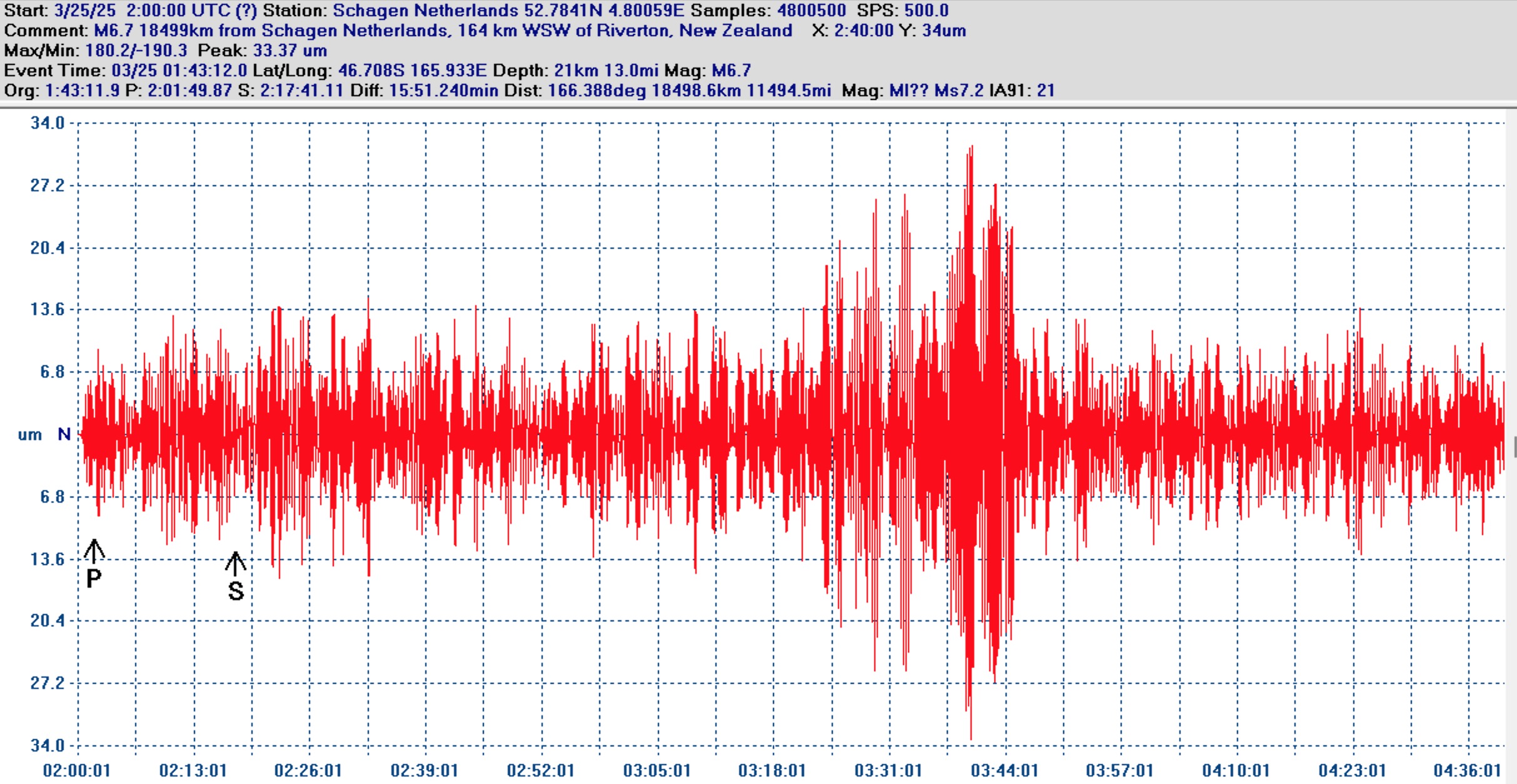Click the 03:31:01 time axis label
1517x784 pixels.
(888, 770)
